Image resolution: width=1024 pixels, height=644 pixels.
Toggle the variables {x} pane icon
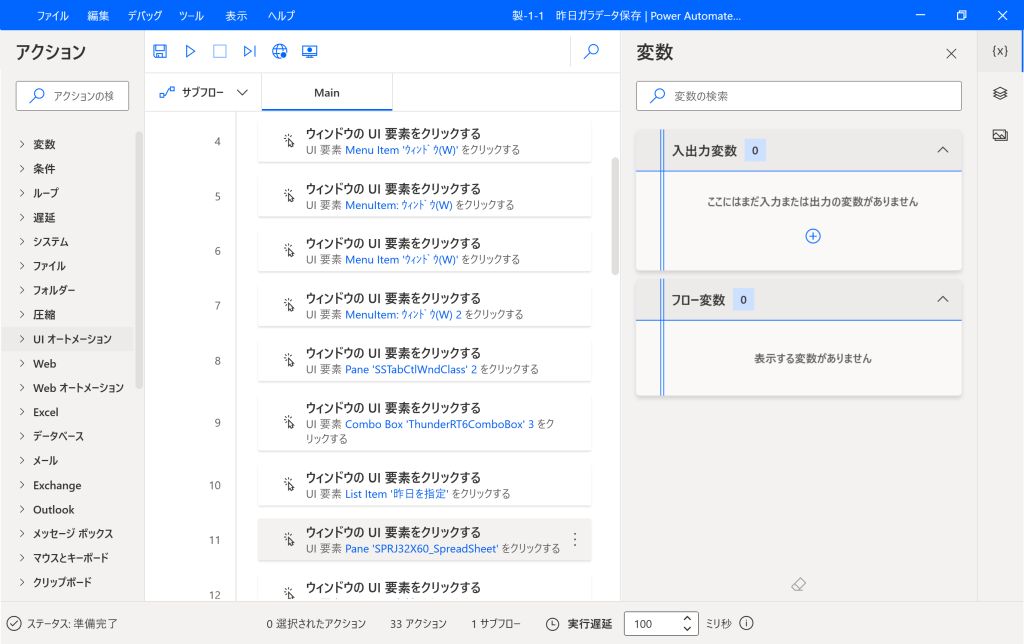coord(1000,51)
